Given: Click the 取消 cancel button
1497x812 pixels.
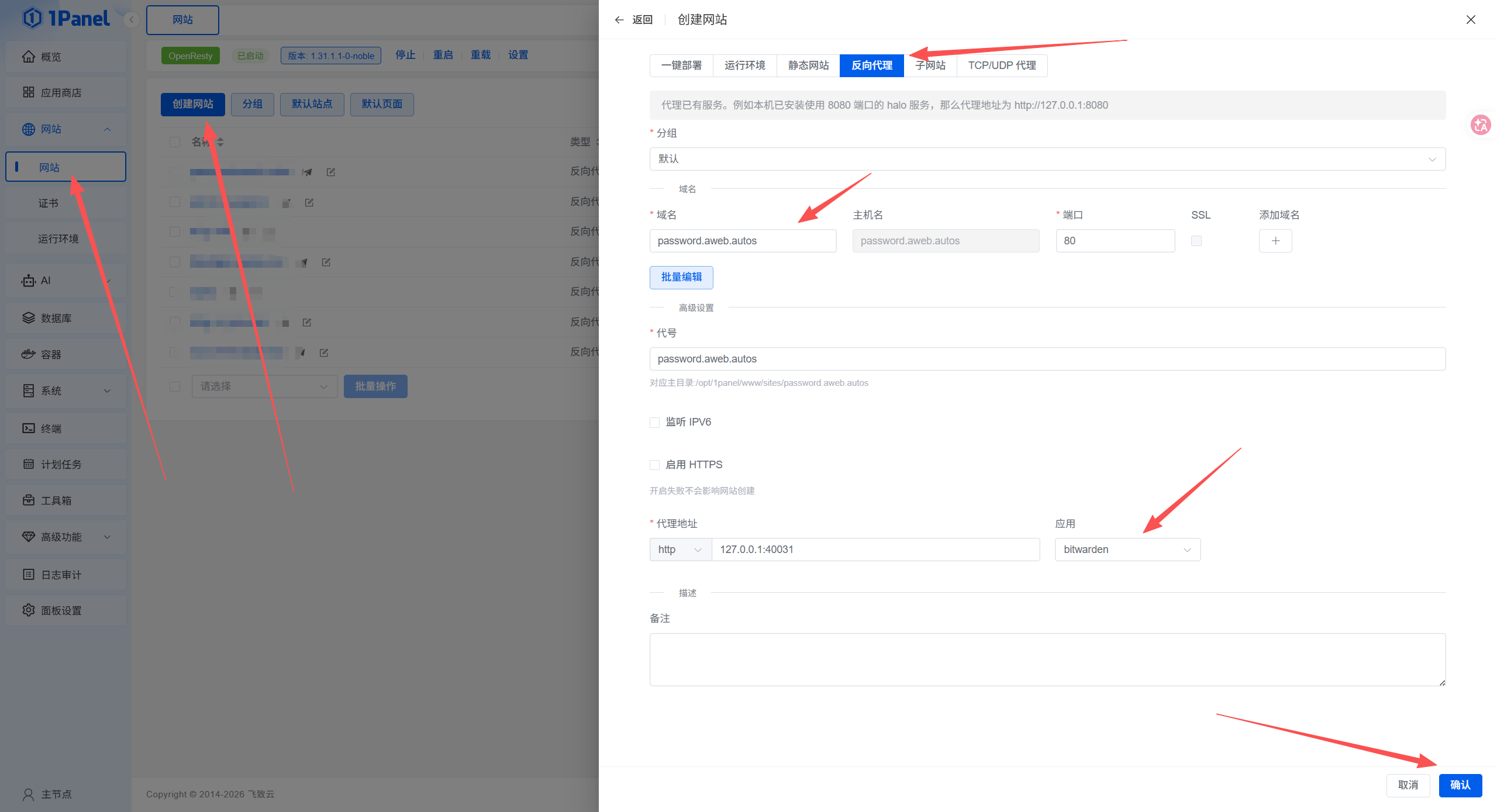Looking at the screenshot, I should pos(1408,785).
